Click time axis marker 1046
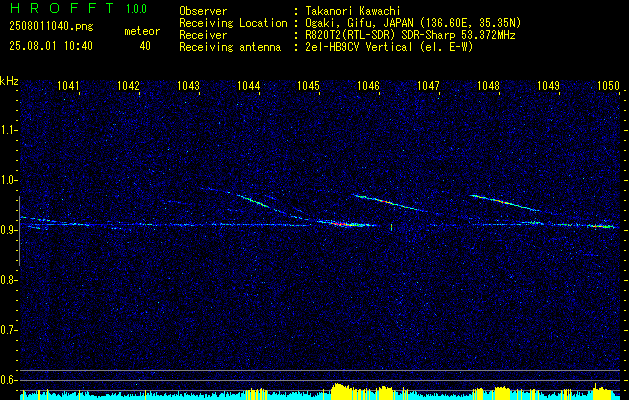 368,86
